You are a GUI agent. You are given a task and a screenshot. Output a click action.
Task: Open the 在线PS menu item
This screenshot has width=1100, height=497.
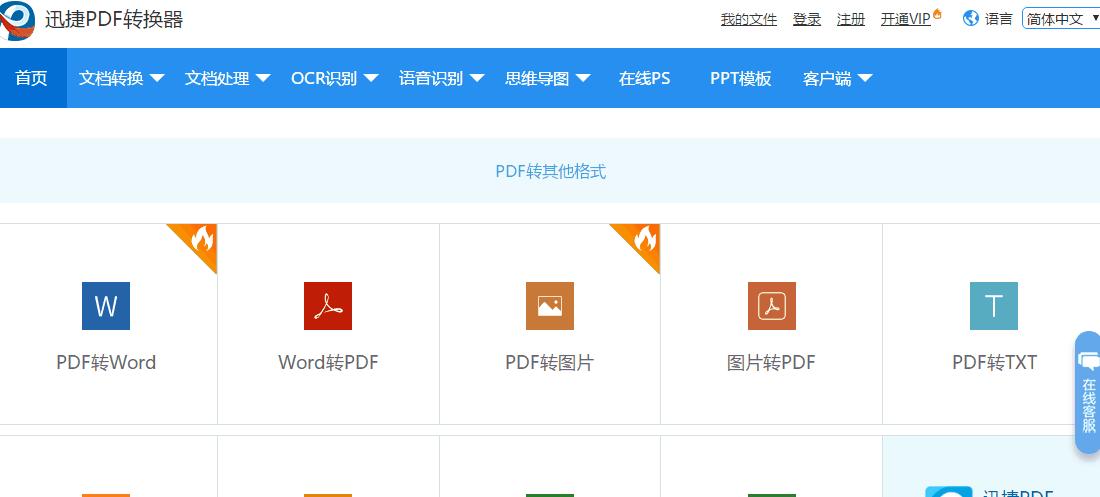(x=644, y=78)
